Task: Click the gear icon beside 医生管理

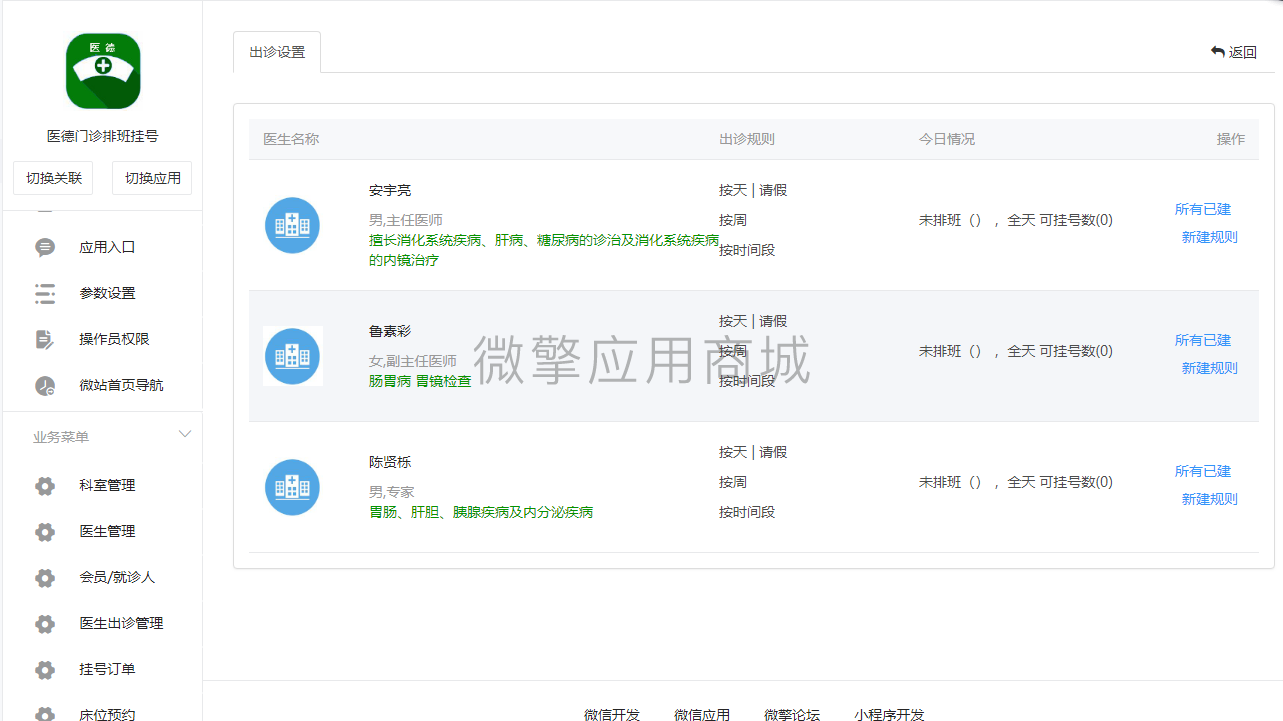Action: tap(45, 531)
